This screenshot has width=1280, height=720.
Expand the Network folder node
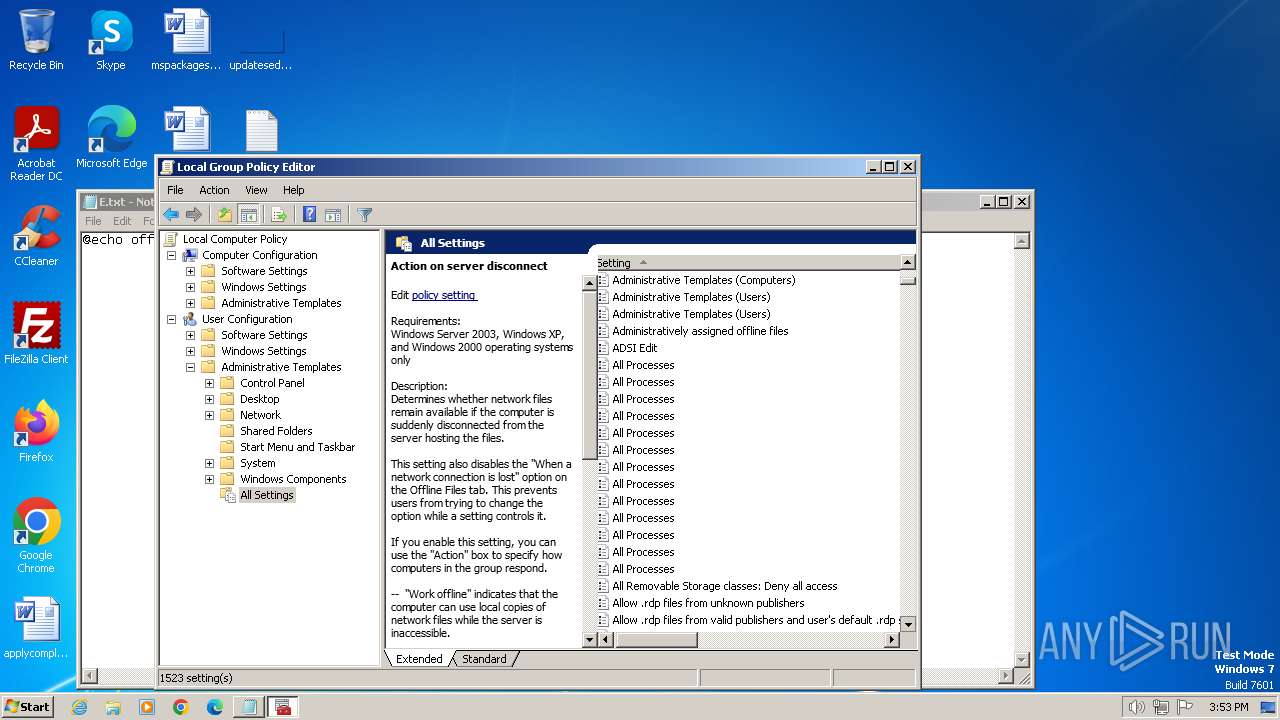coord(209,415)
